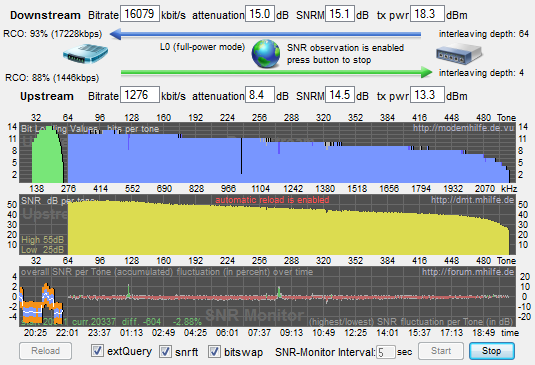This screenshot has width=535, height=365.
Task: Click the 'Upstream' heading
Action: 47,96
